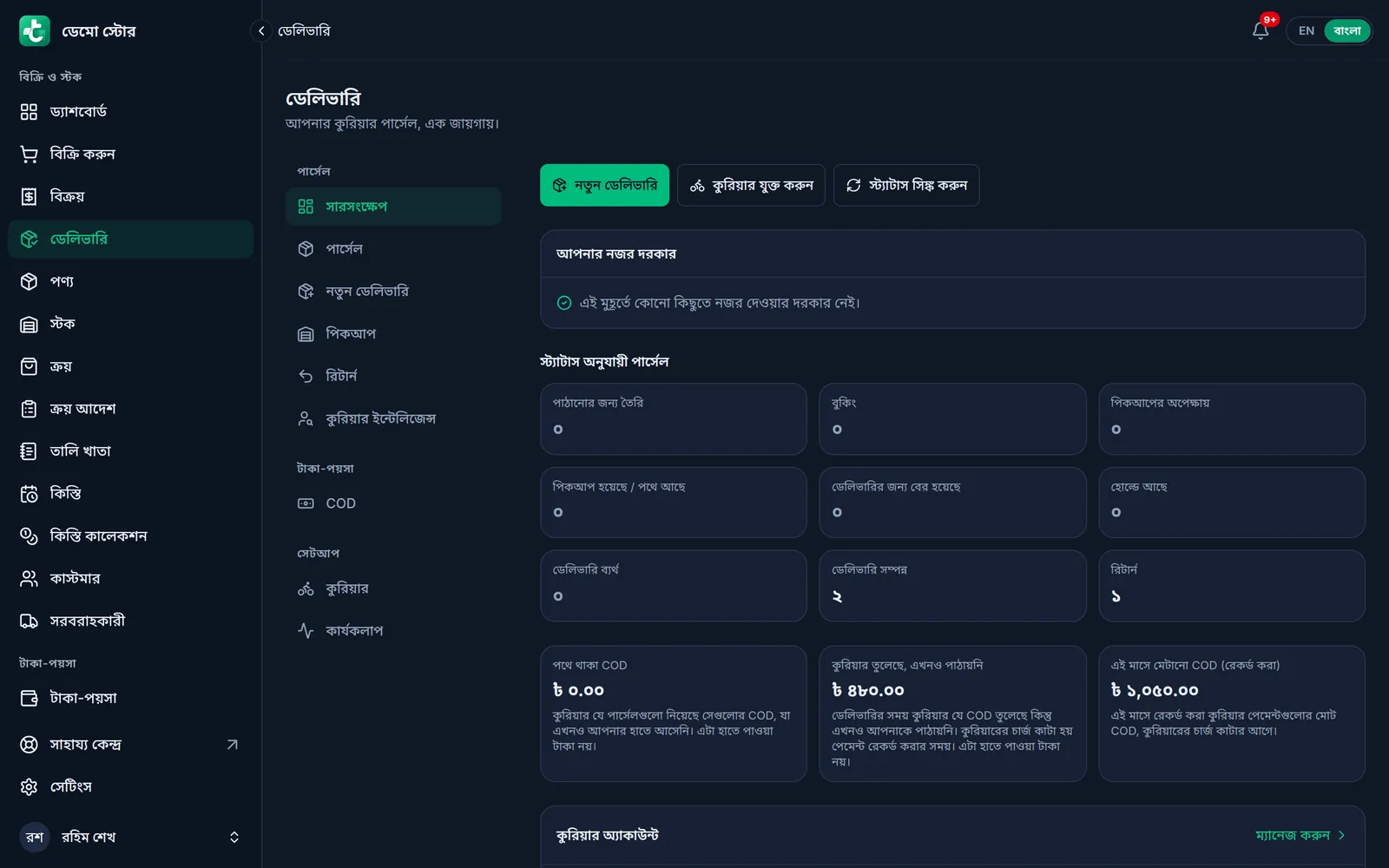The width and height of the screenshot is (1389, 868).
Task: Click the notebook icon beside তালি খাতা
Action: [29, 451]
